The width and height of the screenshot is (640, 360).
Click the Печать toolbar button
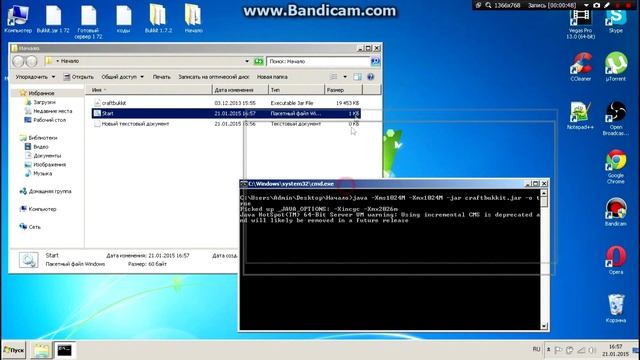click(162, 77)
